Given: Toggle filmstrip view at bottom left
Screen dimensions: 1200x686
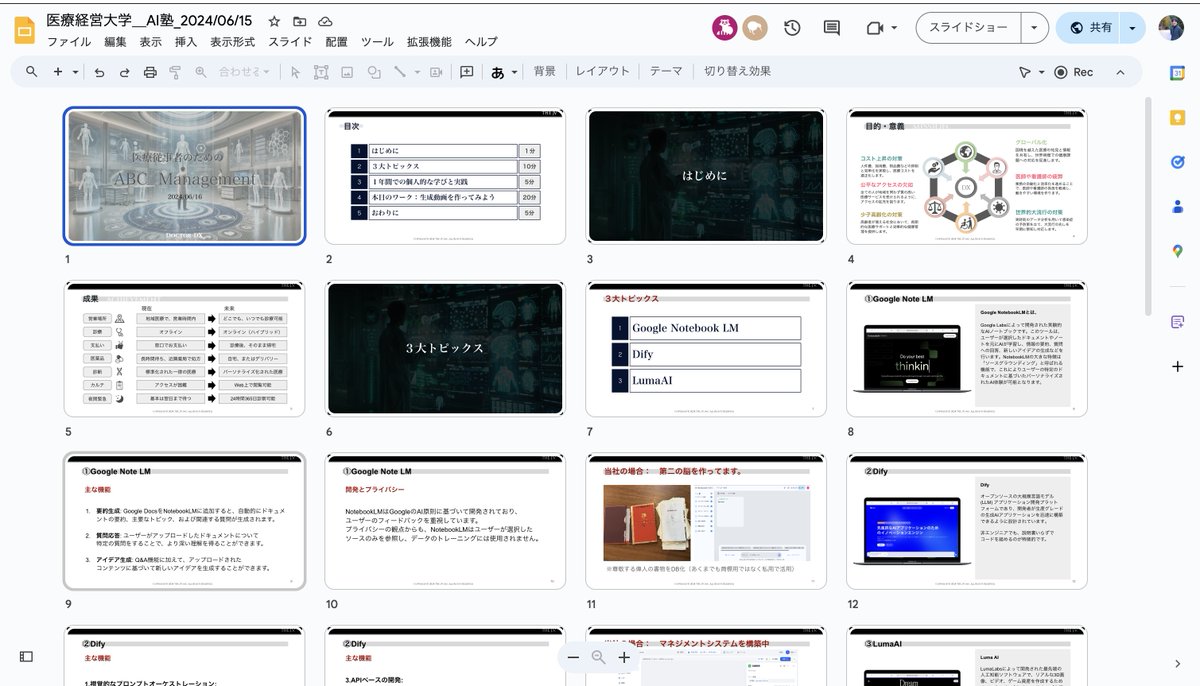Looking at the screenshot, I should click(26, 656).
